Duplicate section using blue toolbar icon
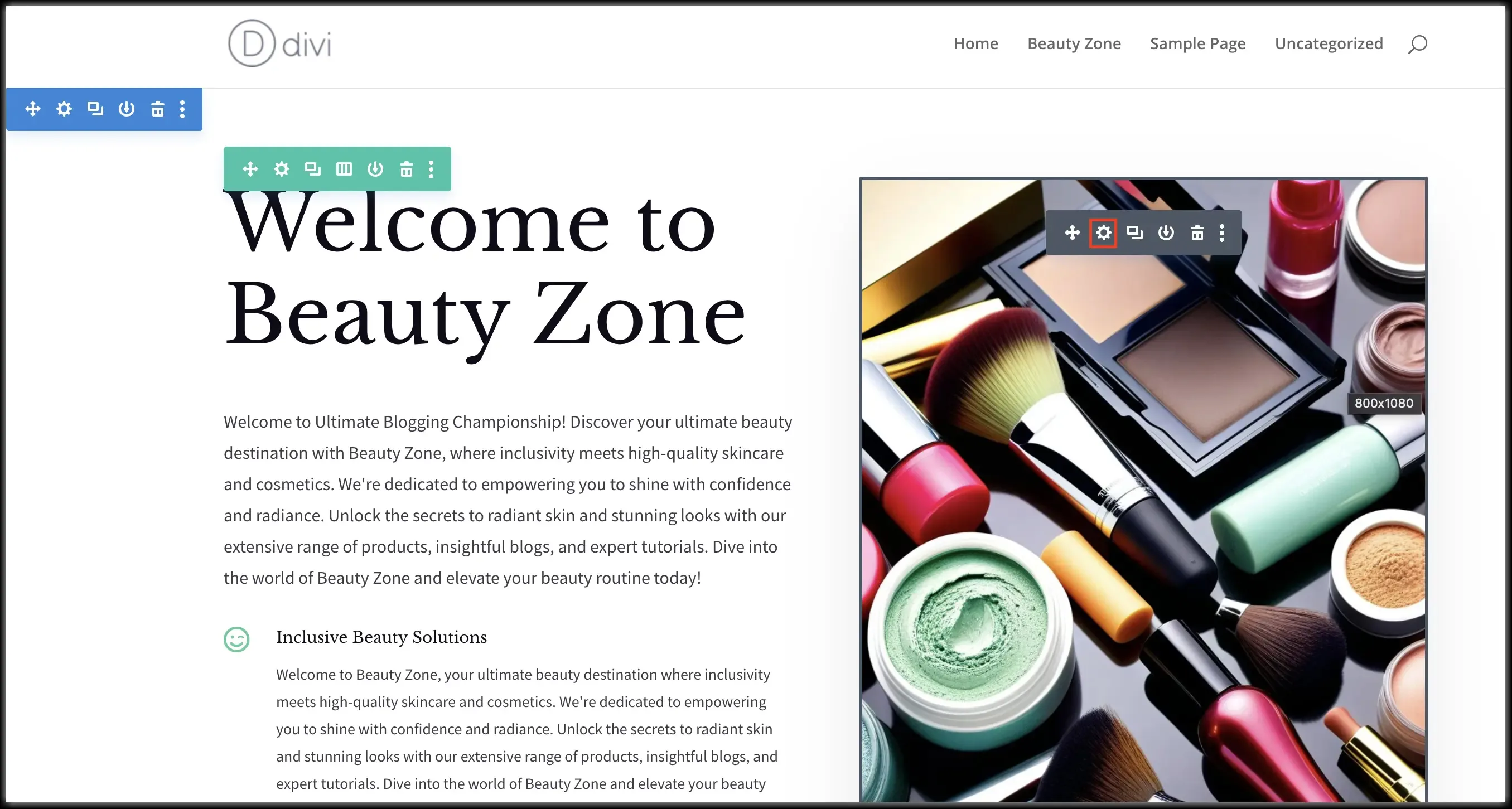 tap(95, 109)
